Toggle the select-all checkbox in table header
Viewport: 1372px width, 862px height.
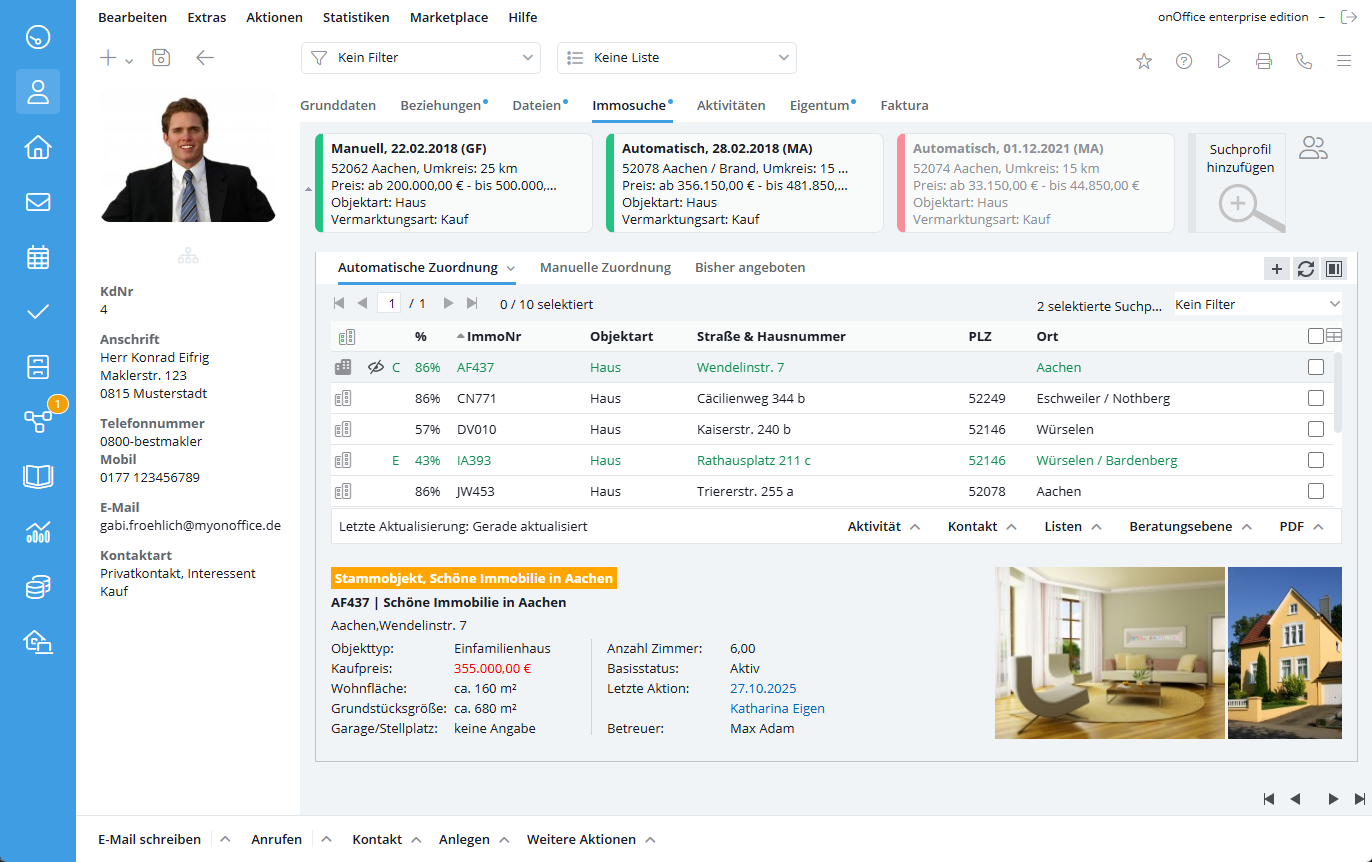[1316, 336]
